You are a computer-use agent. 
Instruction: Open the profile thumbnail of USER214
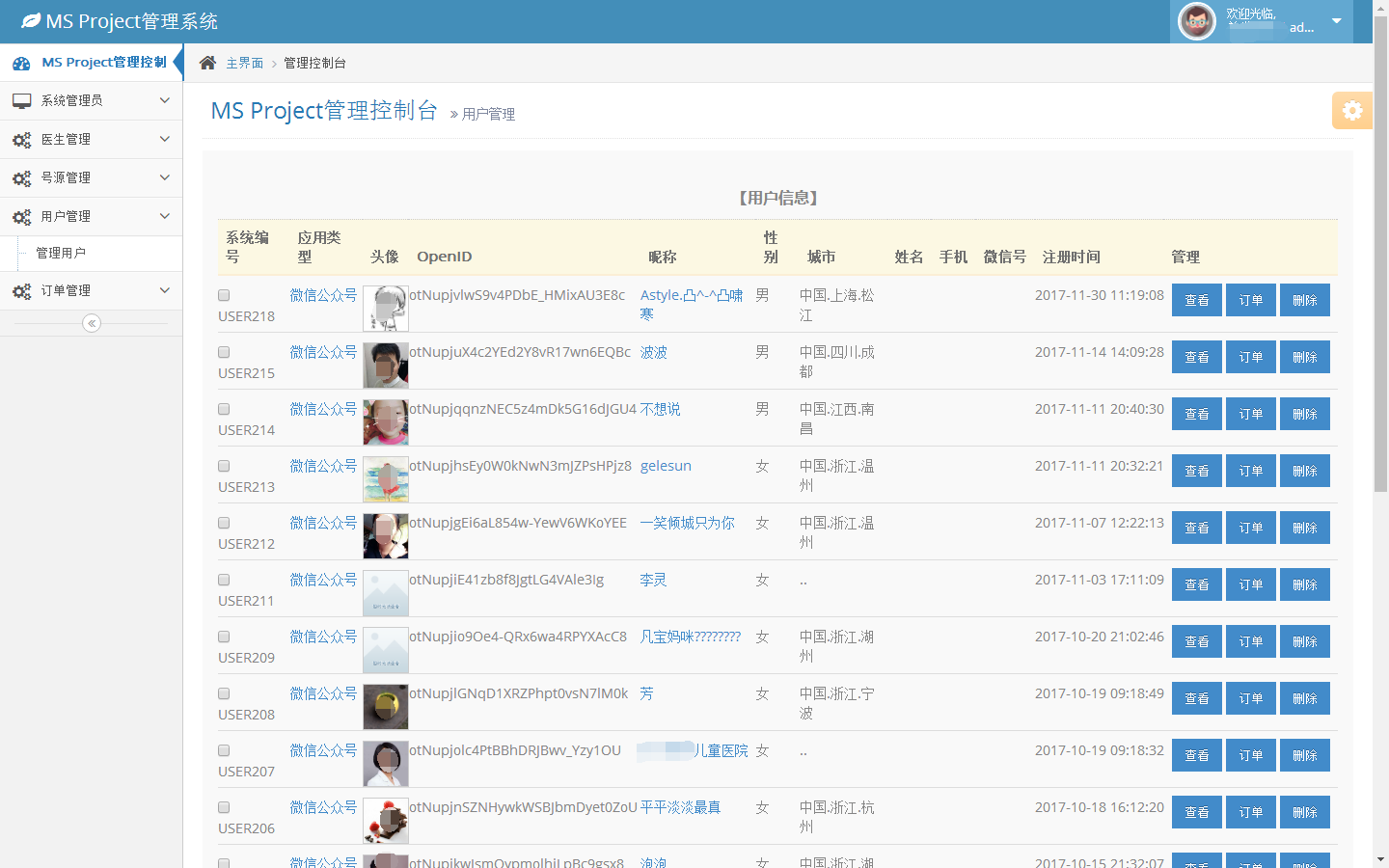click(386, 422)
